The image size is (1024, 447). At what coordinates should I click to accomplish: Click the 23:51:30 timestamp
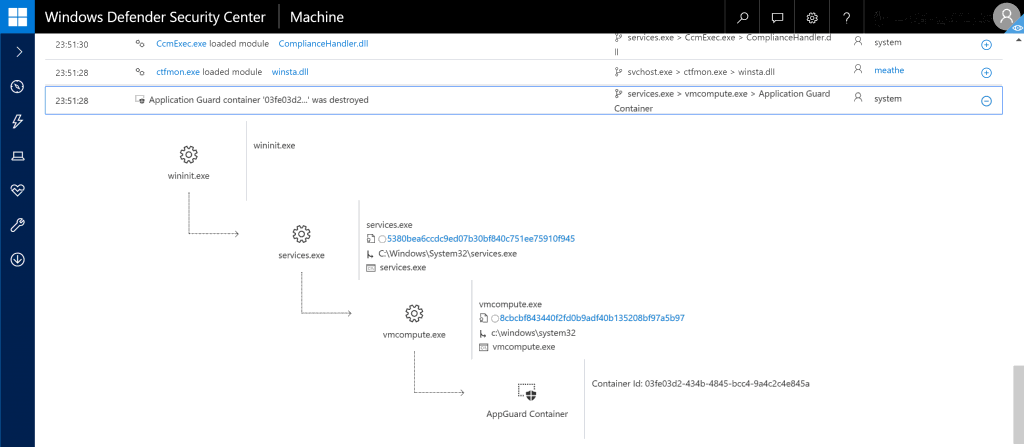click(72, 44)
